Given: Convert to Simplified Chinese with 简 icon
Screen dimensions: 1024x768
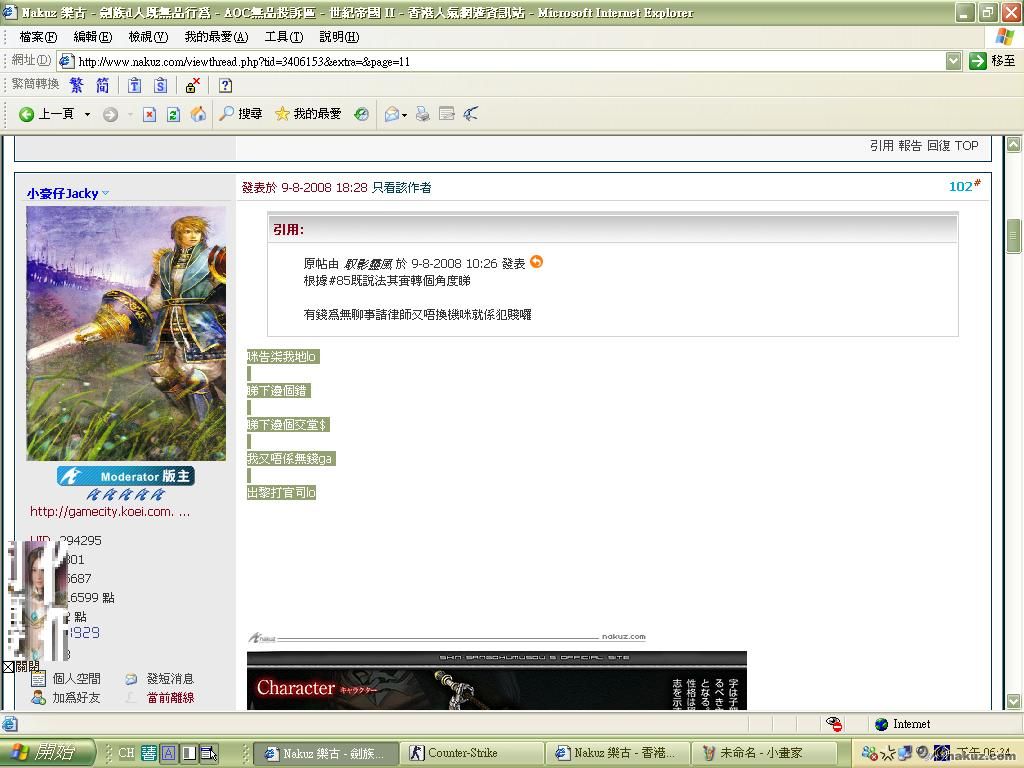Looking at the screenshot, I should [x=103, y=86].
